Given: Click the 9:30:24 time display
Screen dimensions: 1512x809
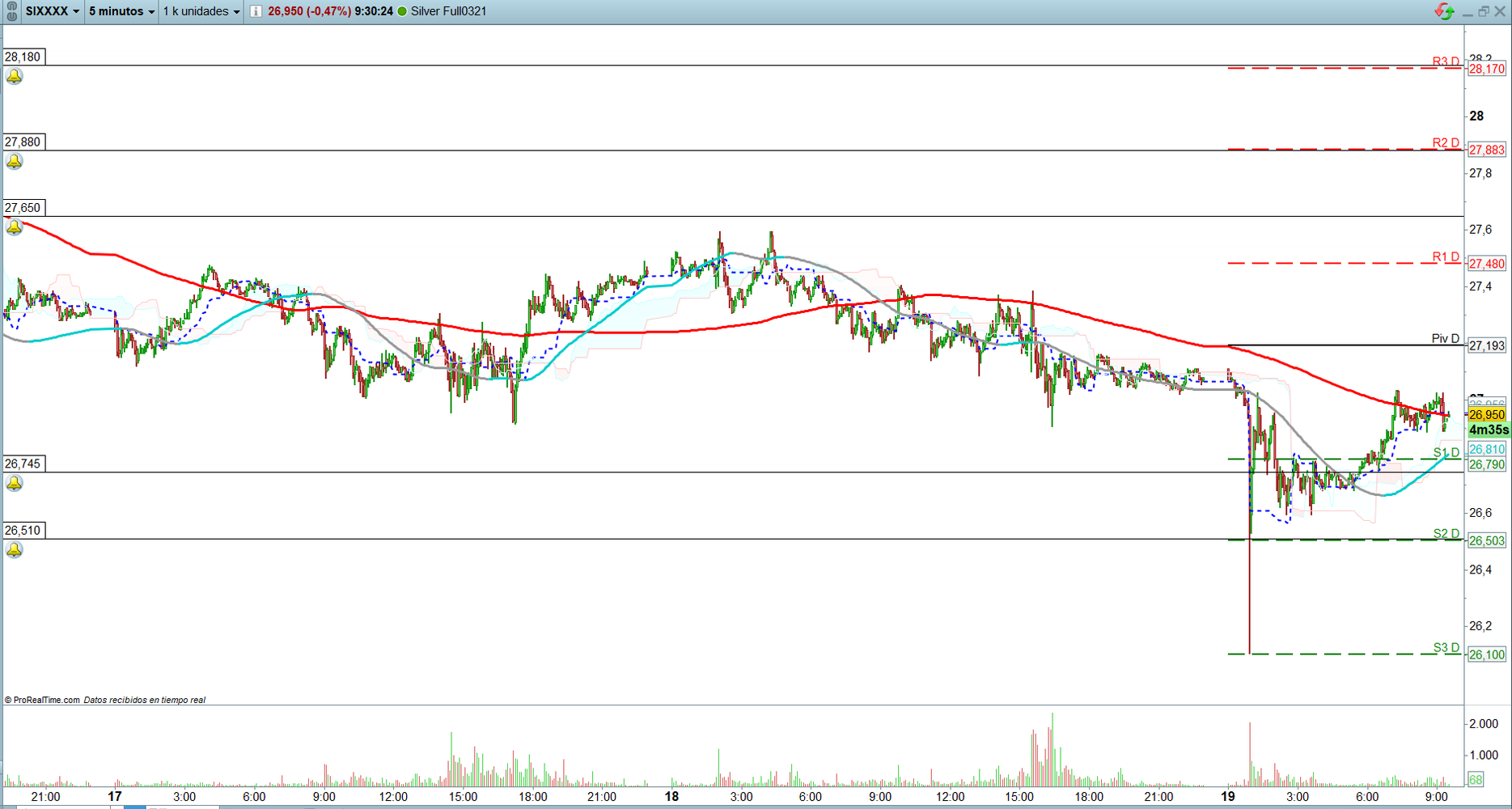Looking at the screenshot, I should tap(374, 11).
